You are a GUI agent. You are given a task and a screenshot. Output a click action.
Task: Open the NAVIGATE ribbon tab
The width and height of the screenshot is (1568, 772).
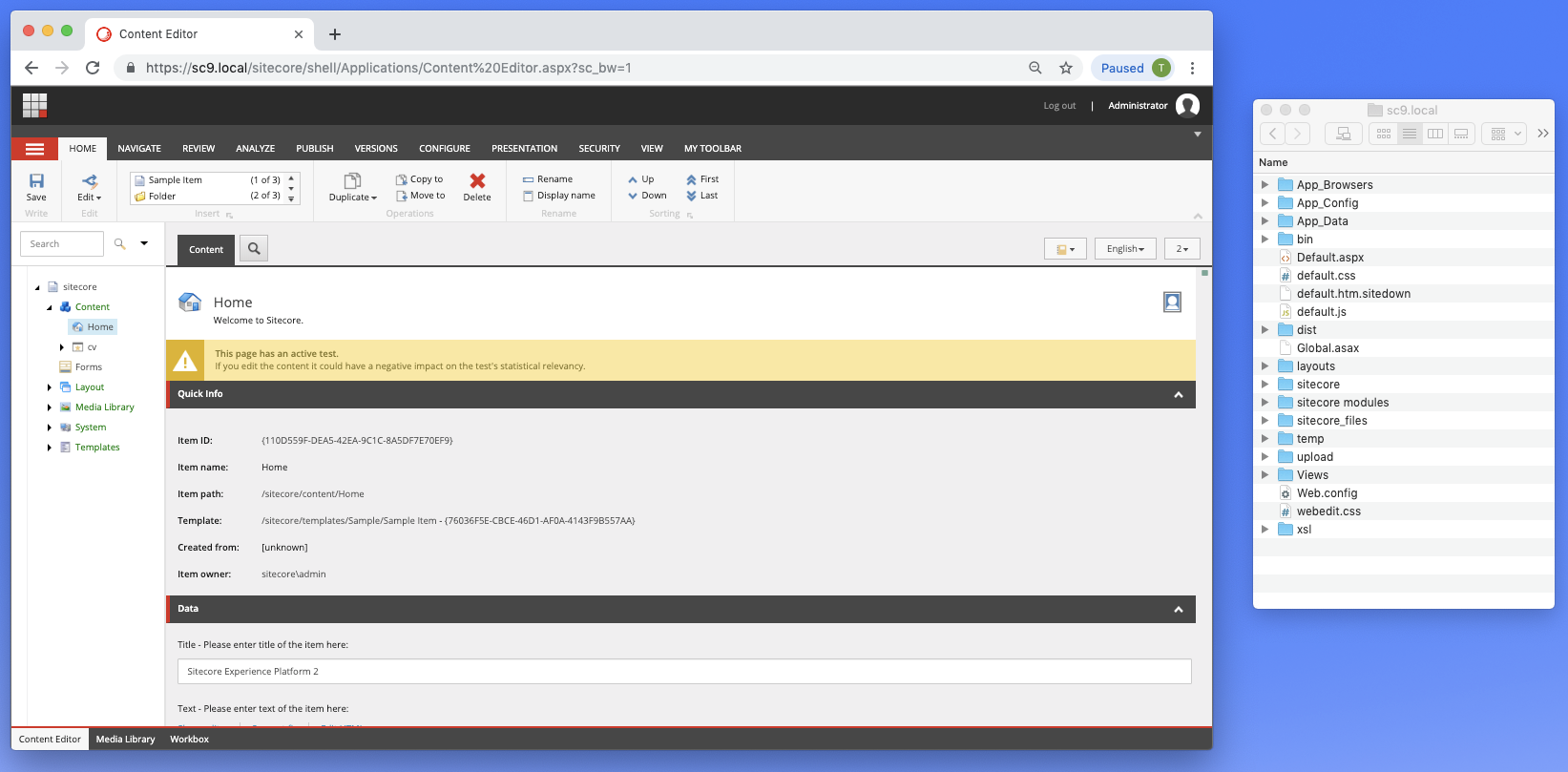[139, 149]
